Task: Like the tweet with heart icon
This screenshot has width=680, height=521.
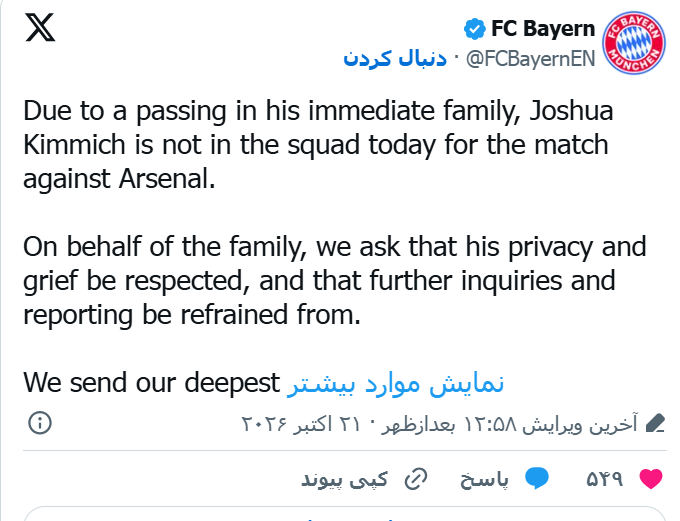Action: [x=651, y=479]
